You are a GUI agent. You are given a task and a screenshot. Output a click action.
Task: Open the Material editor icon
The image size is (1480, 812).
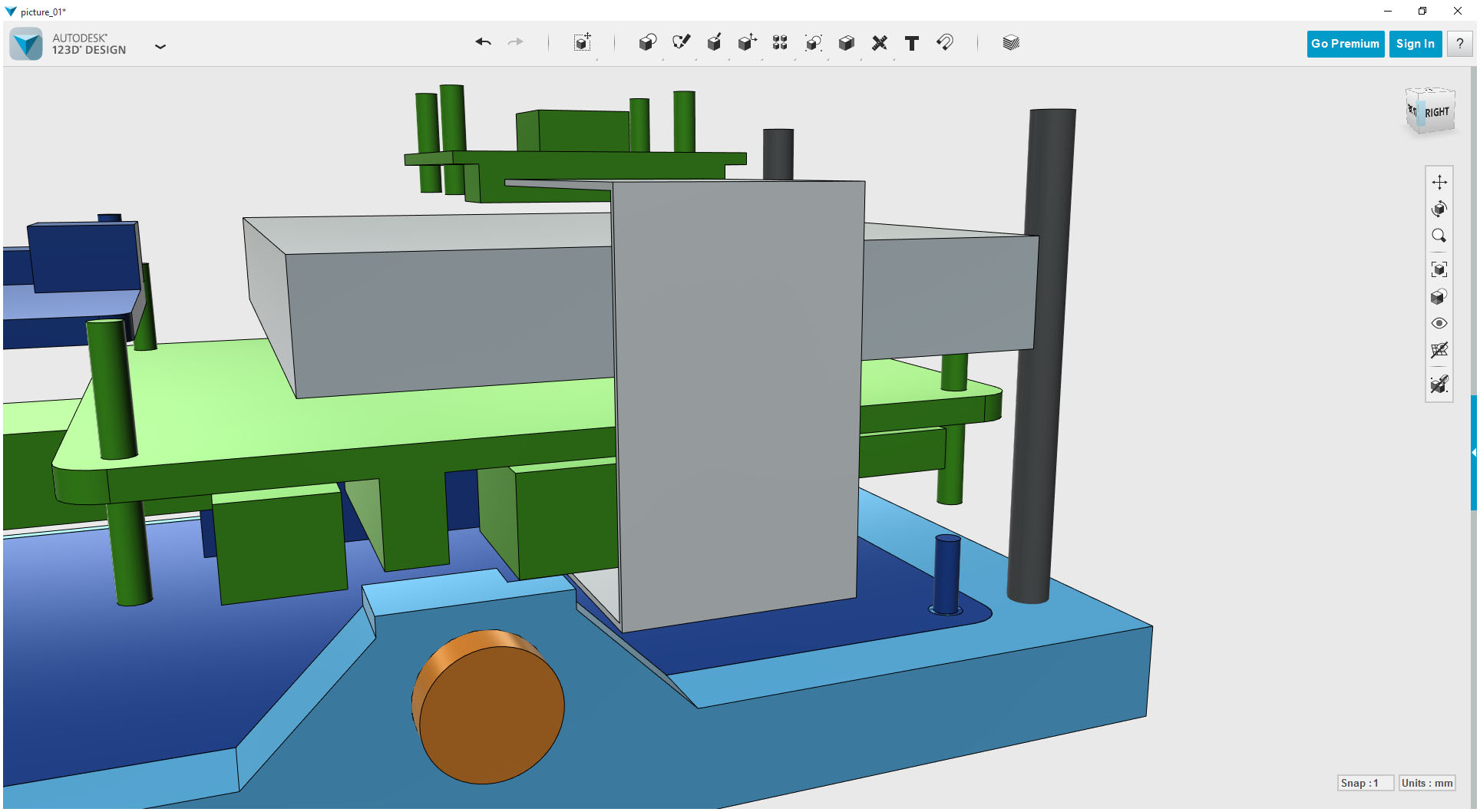tap(1010, 44)
